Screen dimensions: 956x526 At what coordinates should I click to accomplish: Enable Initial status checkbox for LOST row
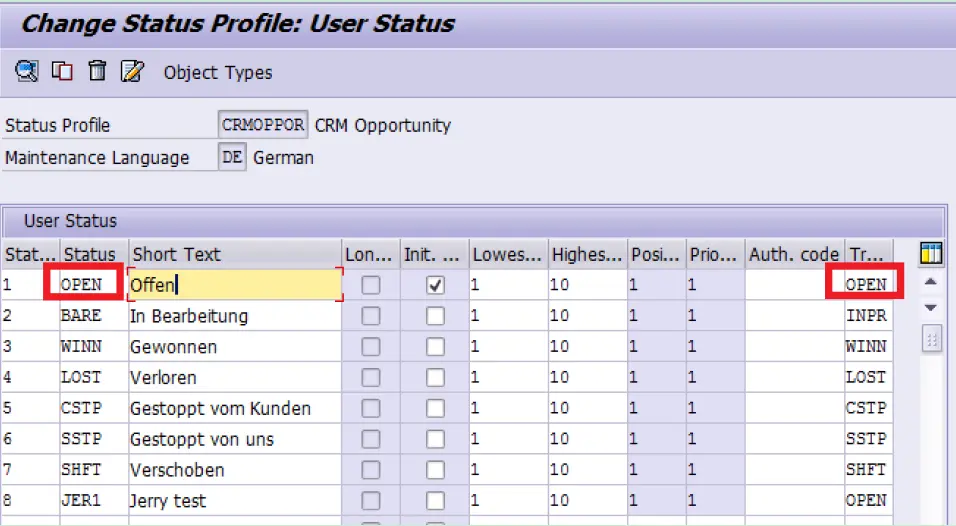point(435,377)
